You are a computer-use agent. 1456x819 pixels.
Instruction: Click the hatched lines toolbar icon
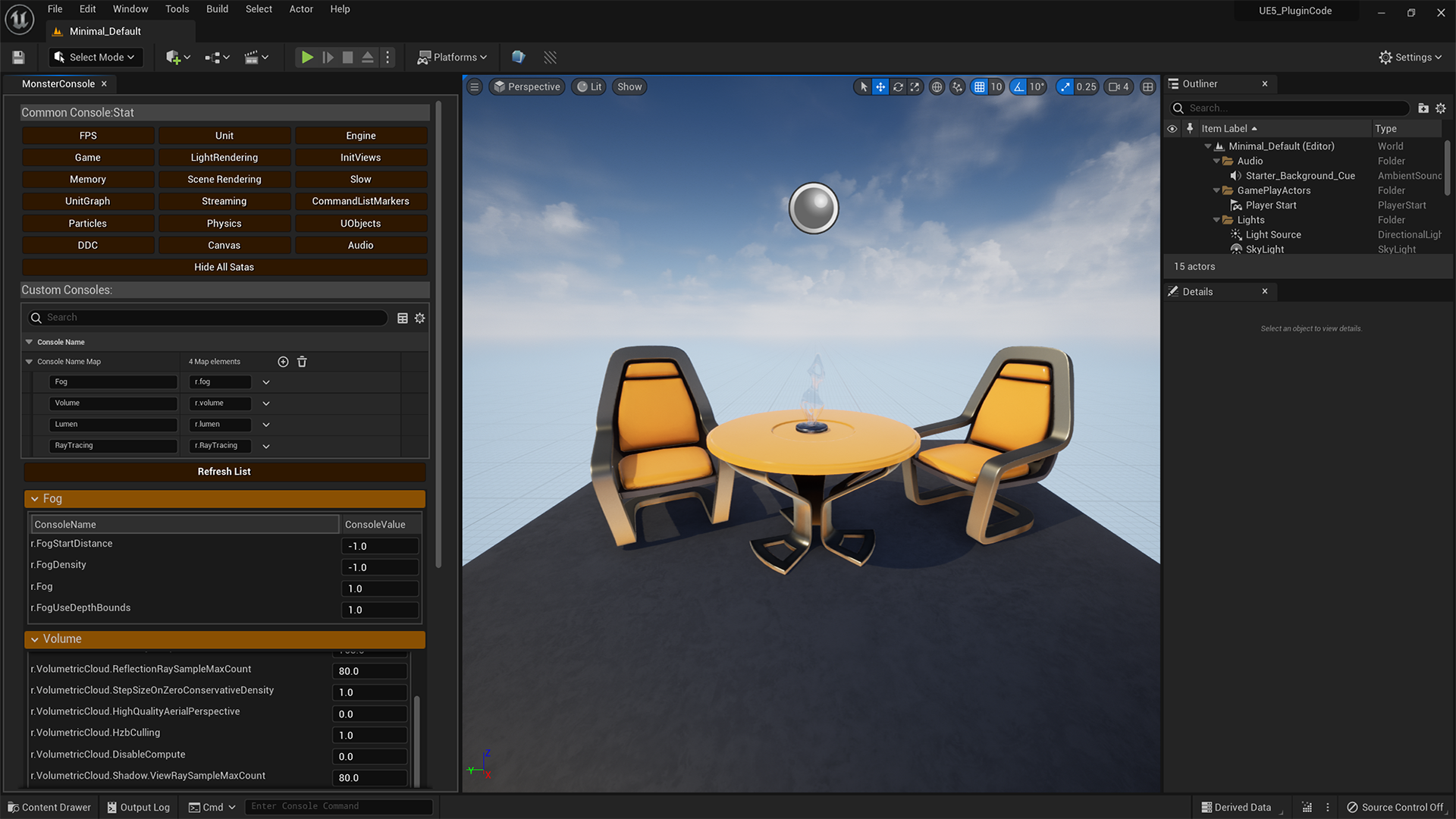tap(551, 57)
